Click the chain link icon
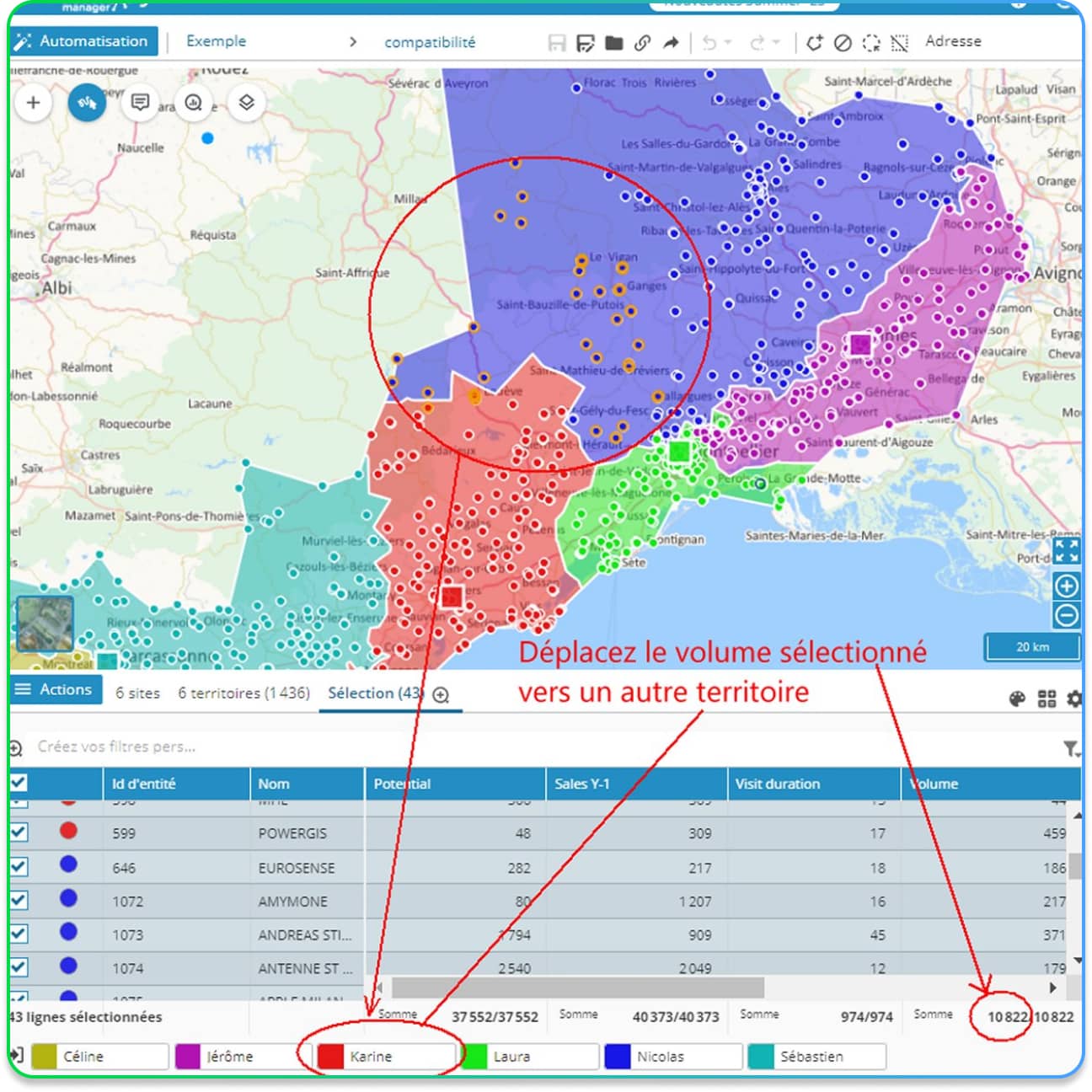This screenshot has height=1092, width=1092. pyautogui.click(x=642, y=42)
